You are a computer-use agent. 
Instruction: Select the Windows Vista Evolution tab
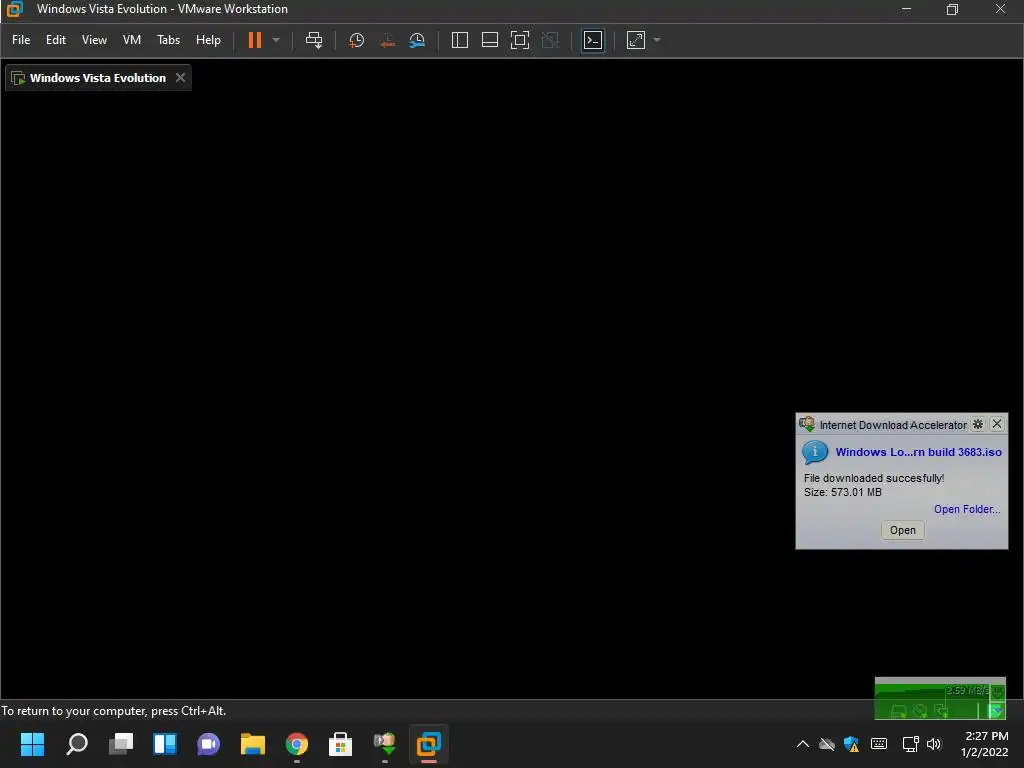(x=98, y=78)
